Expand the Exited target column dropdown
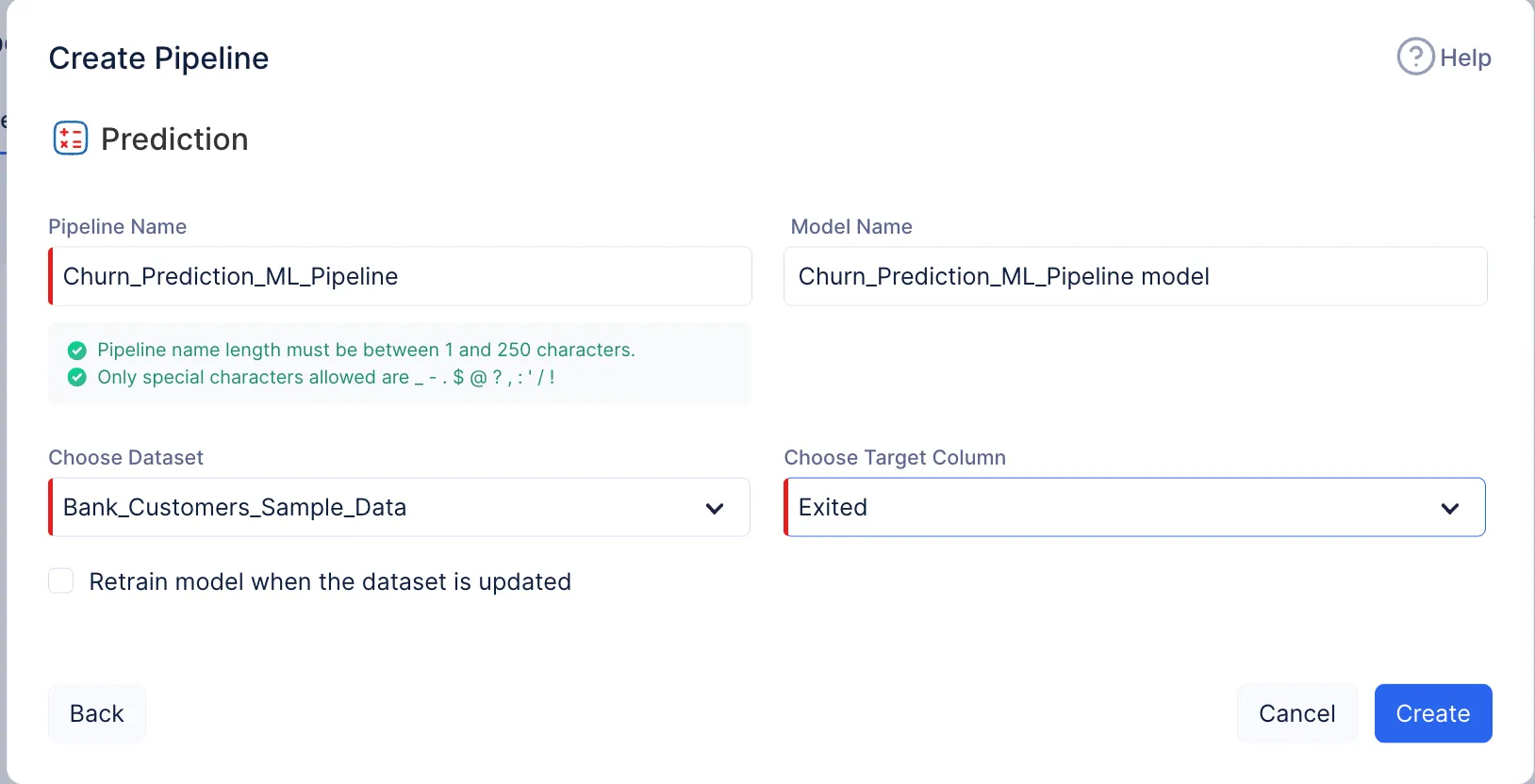 [x=1113, y=508]
